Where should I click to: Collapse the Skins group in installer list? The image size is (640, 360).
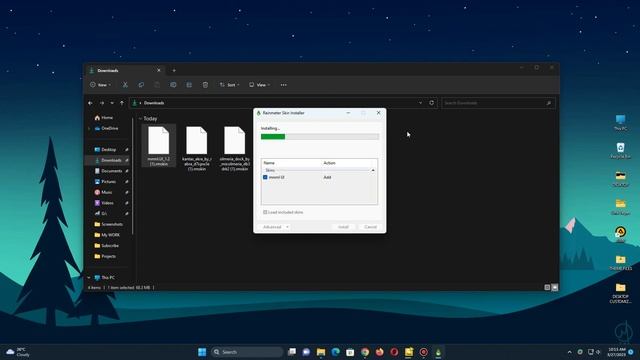373,170
